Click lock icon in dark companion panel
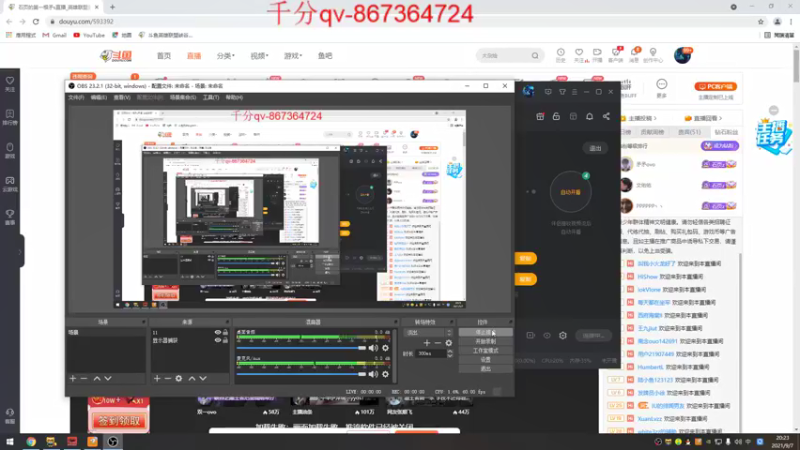 [556, 116]
